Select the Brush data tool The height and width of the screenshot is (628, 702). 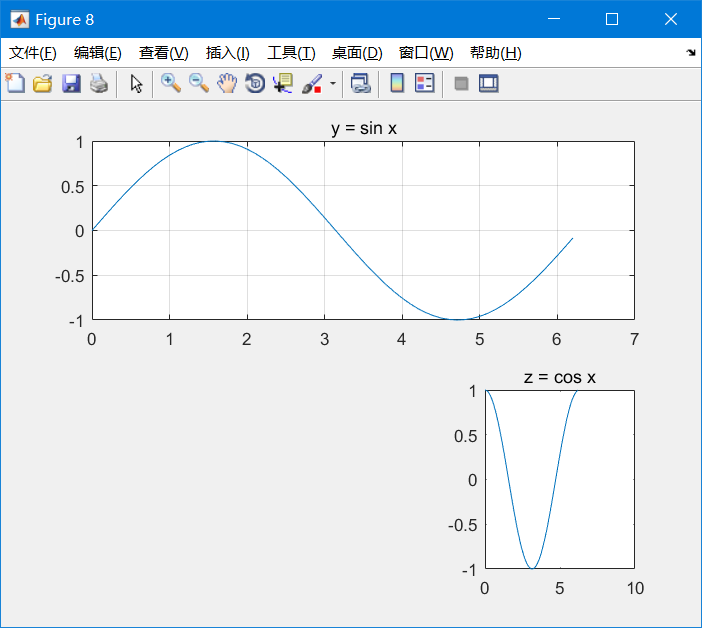click(312, 83)
